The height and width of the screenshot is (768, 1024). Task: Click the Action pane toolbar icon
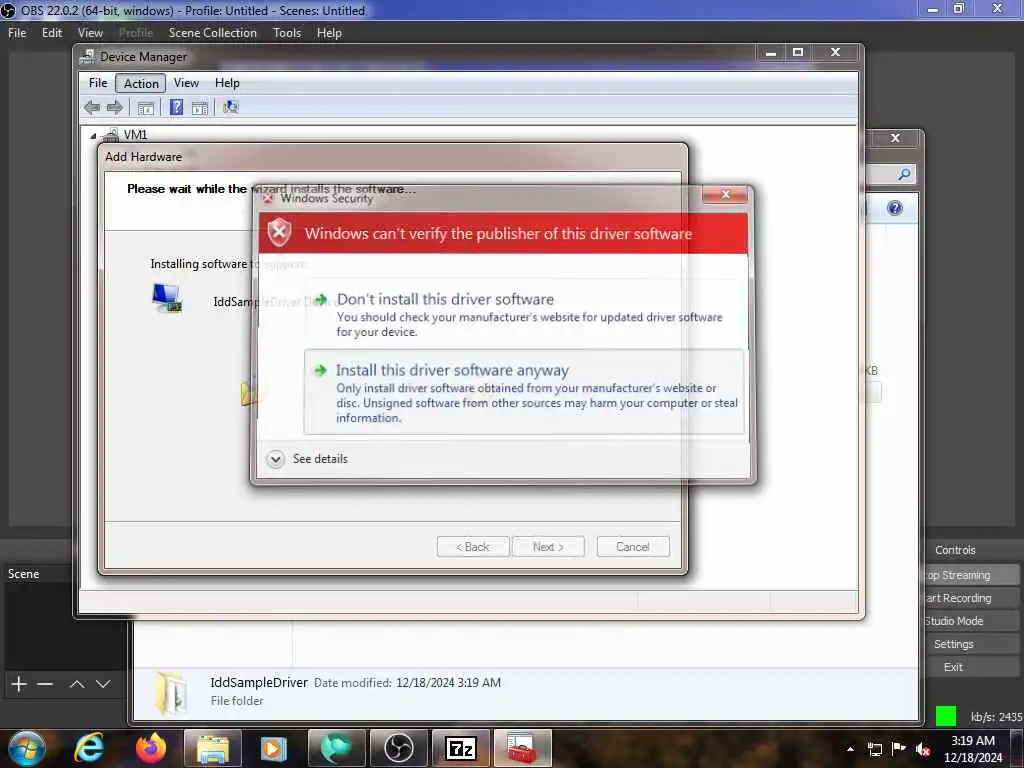200,108
